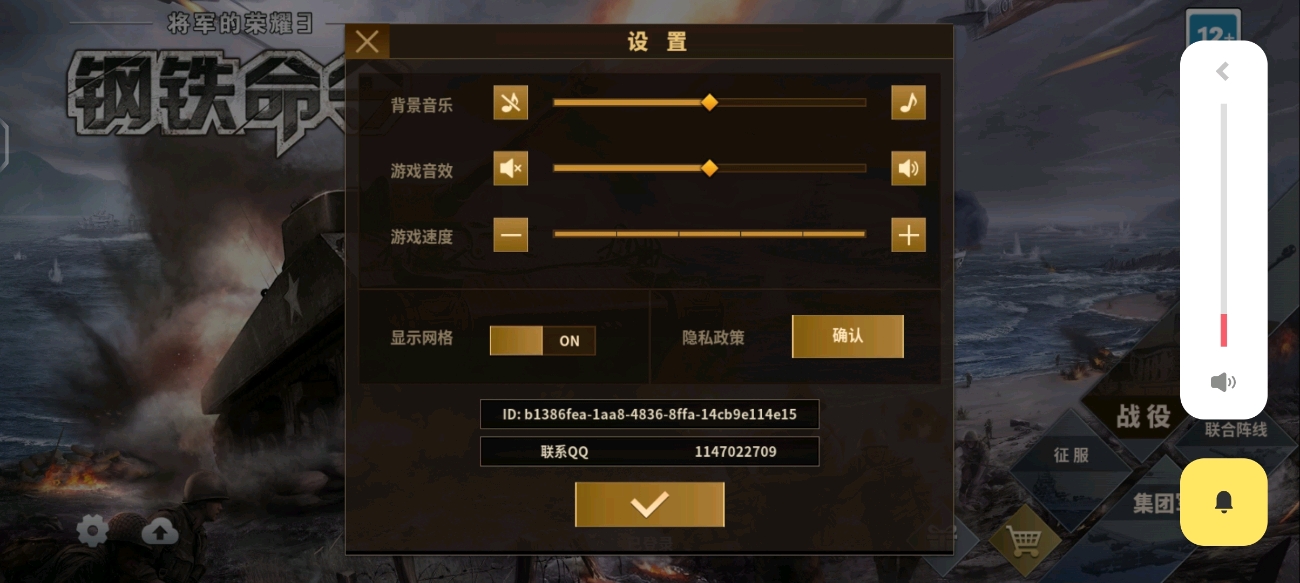Click the cloud upload icon
1300x583 pixels.
pyautogui.click(x=160, y=531)
